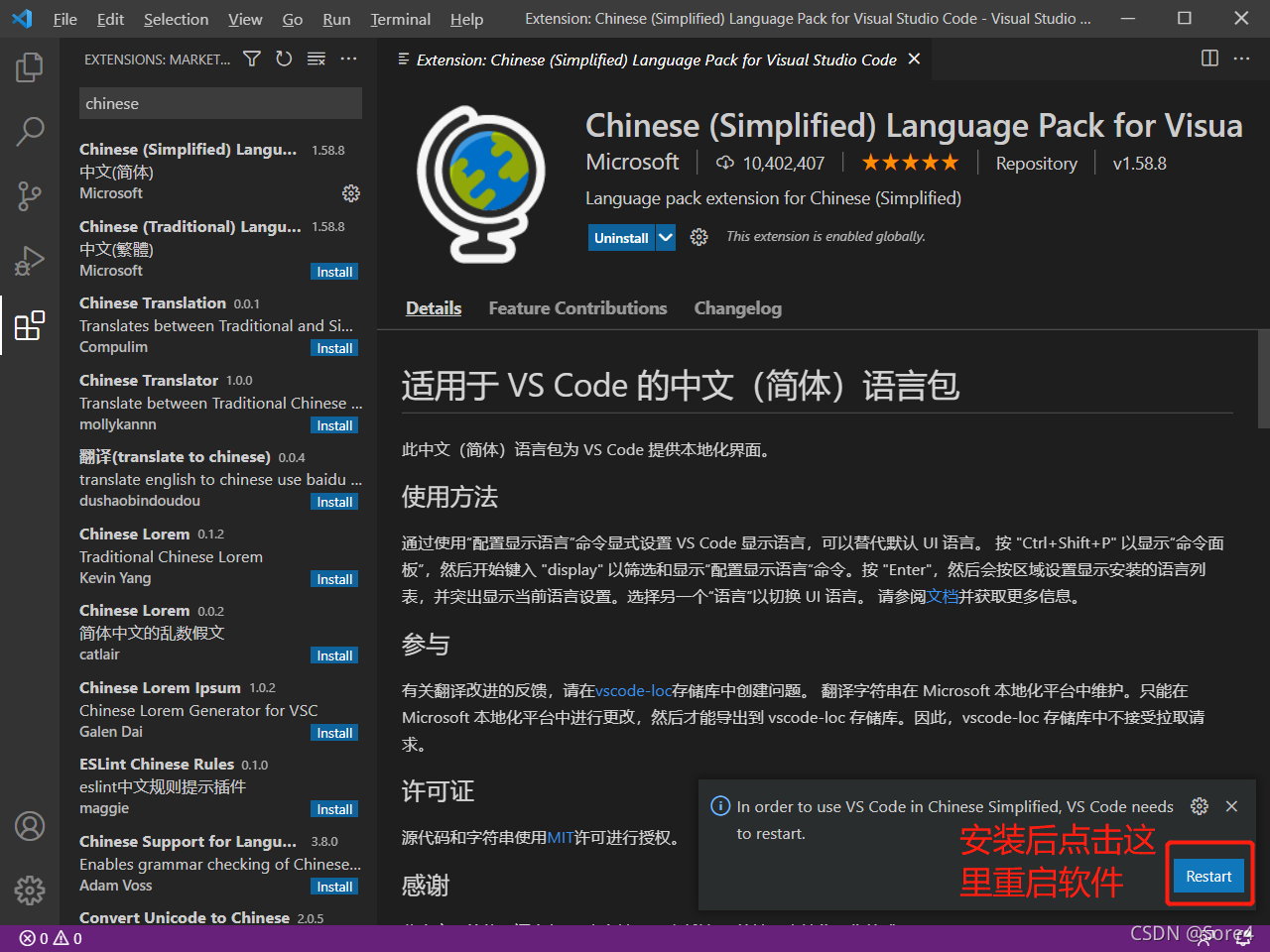Open Extensions view more actions menu
Screen dimensions: 1270x952
(x=348, y=59)
